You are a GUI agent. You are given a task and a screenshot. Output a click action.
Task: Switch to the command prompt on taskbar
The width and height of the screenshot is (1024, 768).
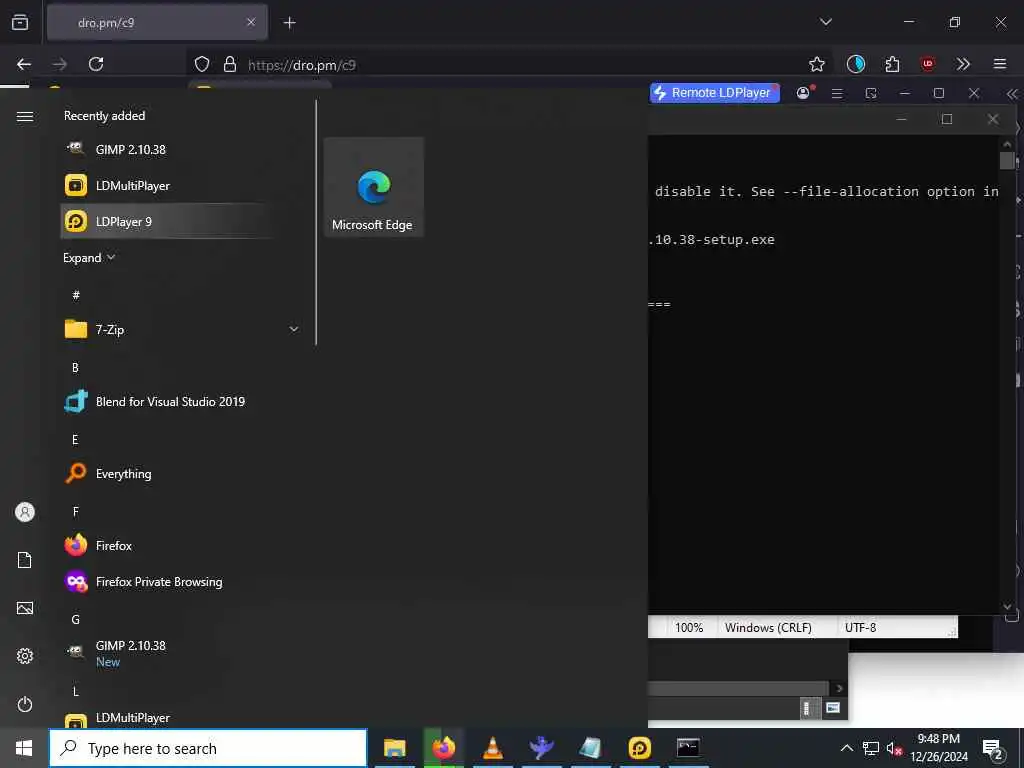688,748
